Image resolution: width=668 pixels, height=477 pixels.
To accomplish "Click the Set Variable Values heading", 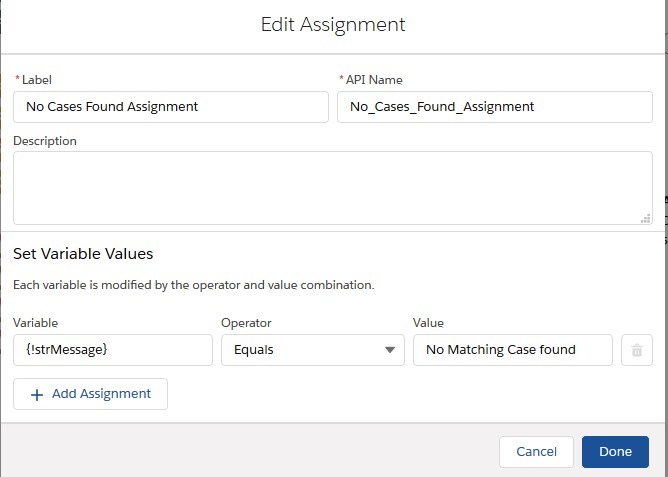I will (83, 254).
